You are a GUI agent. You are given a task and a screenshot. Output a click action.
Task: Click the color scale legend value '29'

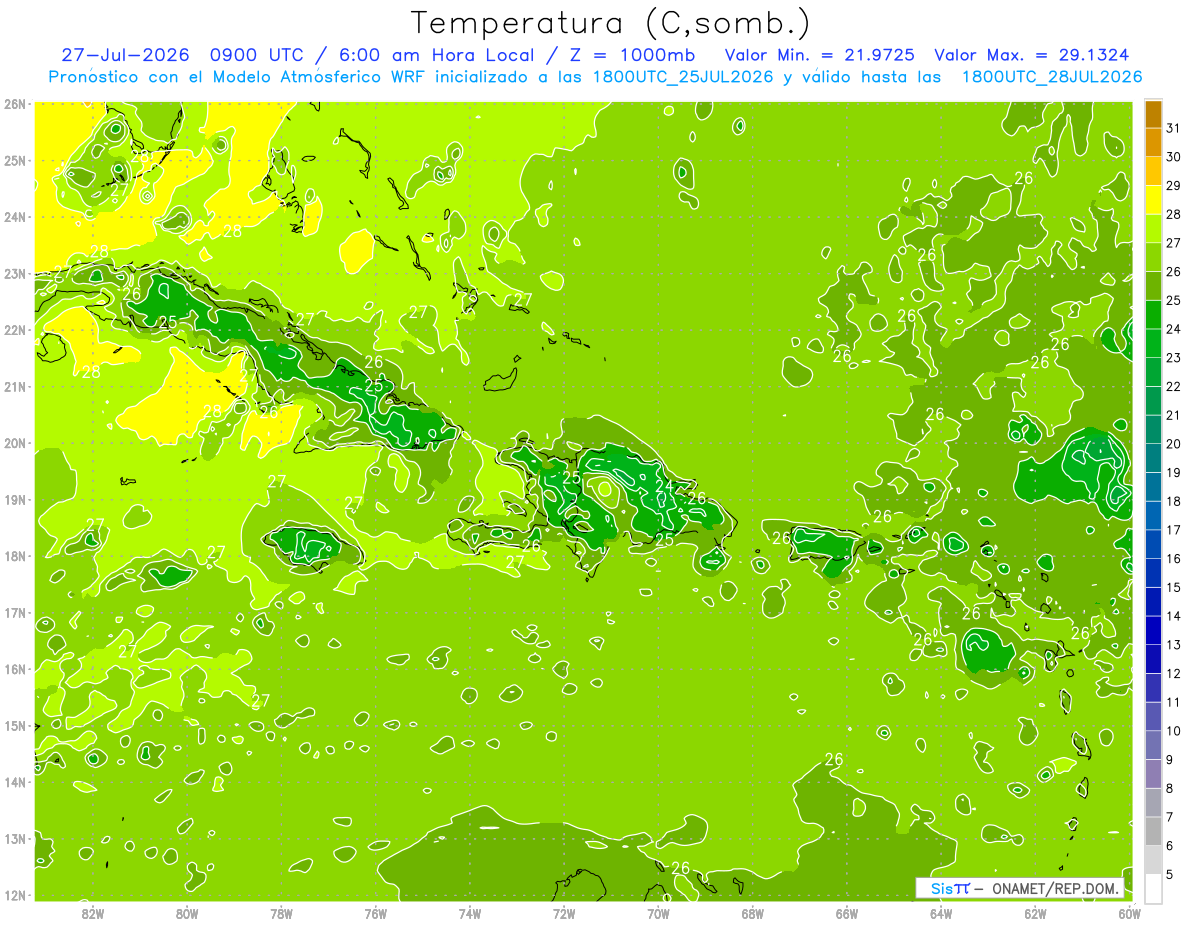(1174, 186)
